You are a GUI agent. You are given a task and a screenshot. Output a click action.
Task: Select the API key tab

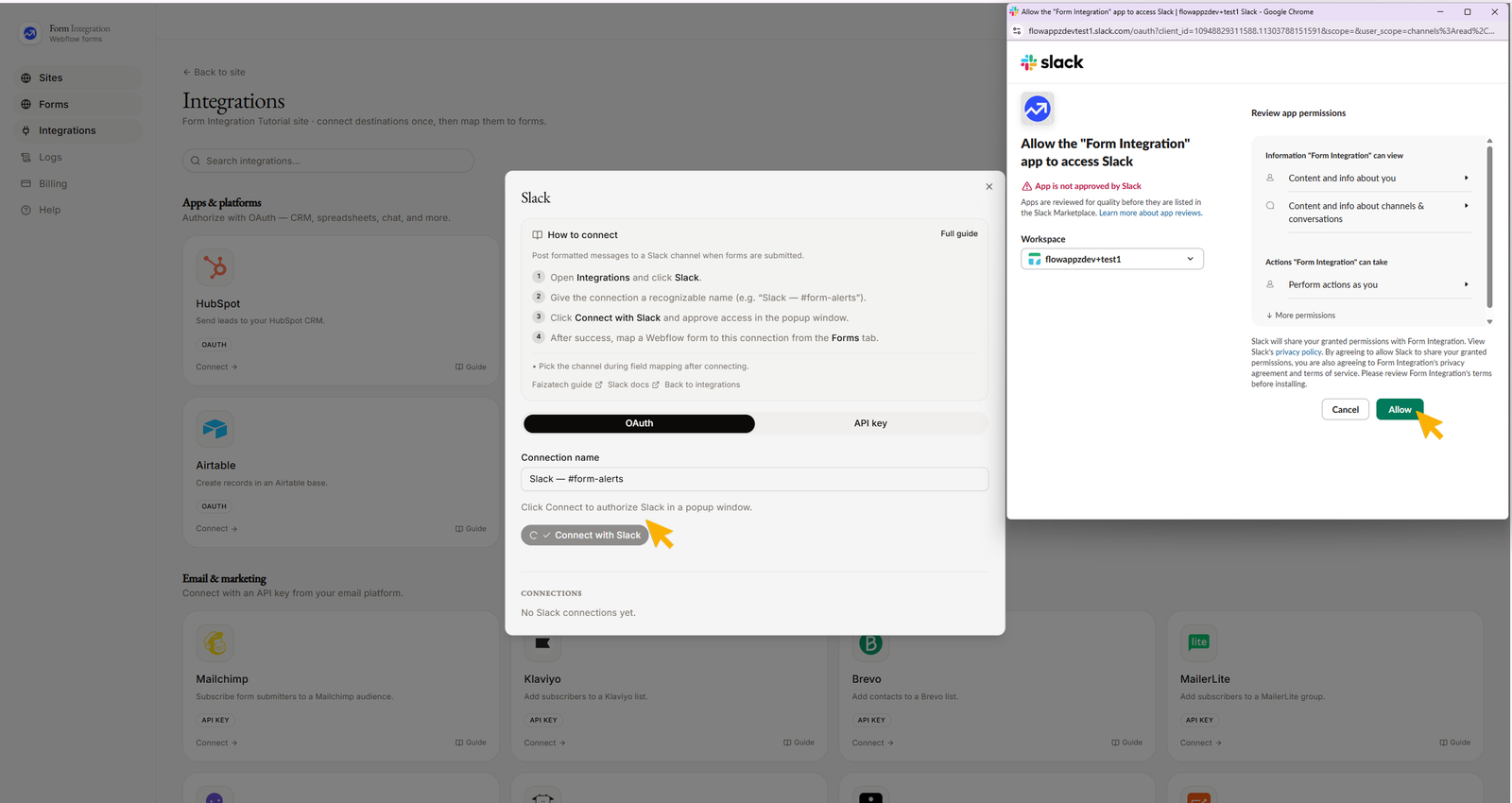870,423
